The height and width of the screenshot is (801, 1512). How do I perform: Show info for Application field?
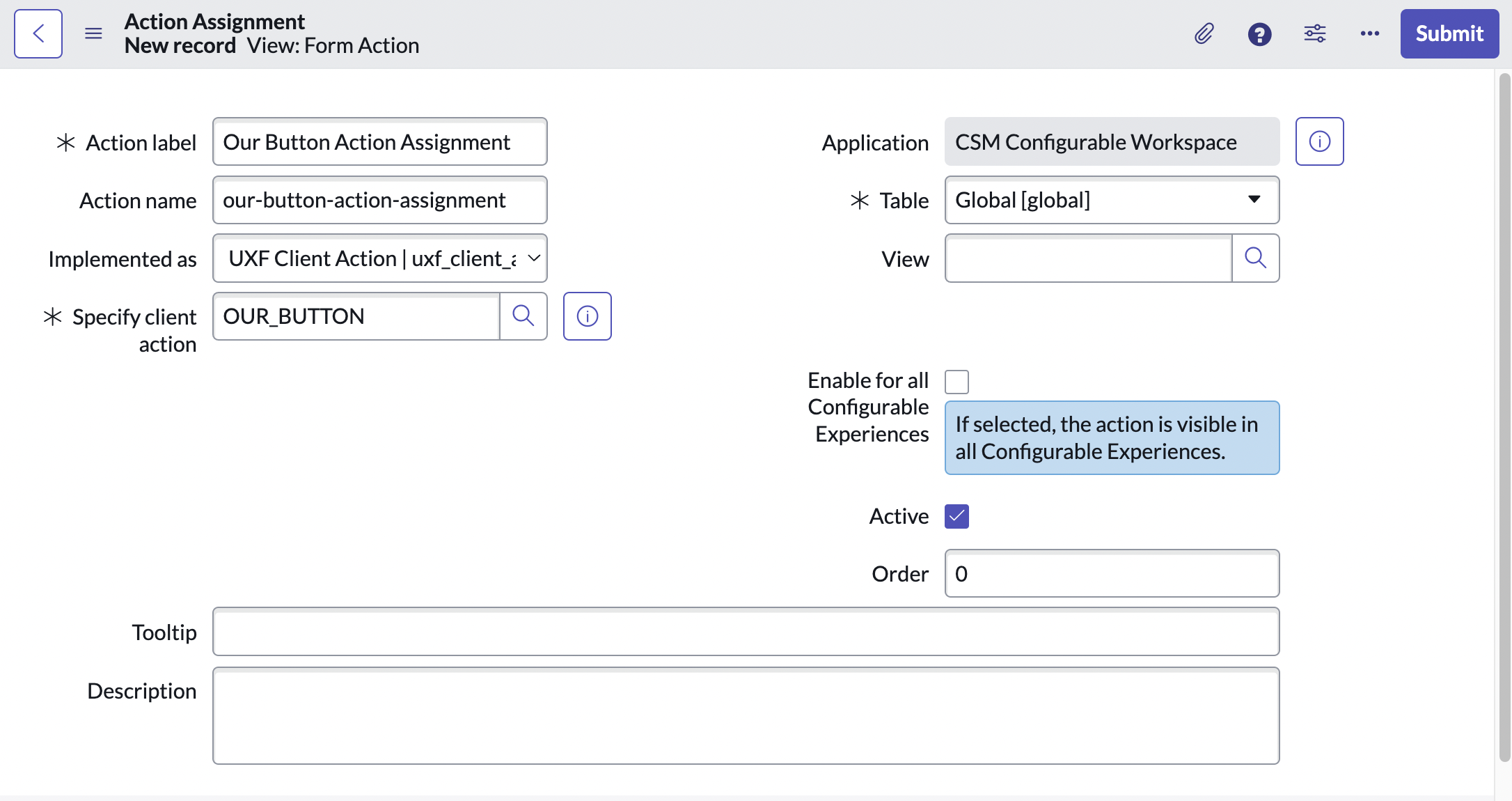(x=1319, y=141)
